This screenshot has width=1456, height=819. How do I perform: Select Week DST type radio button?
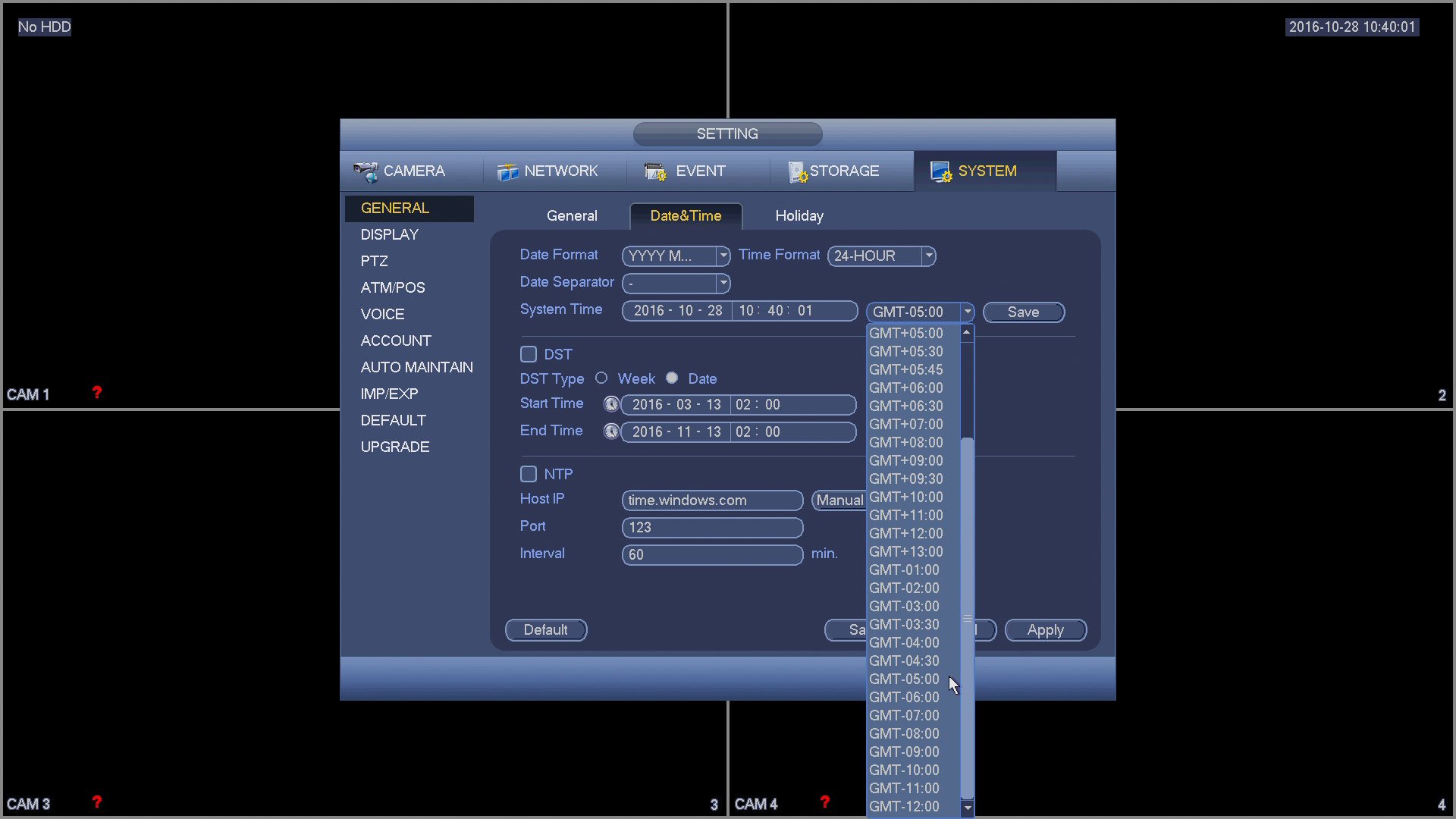click(x=601, y=378)
